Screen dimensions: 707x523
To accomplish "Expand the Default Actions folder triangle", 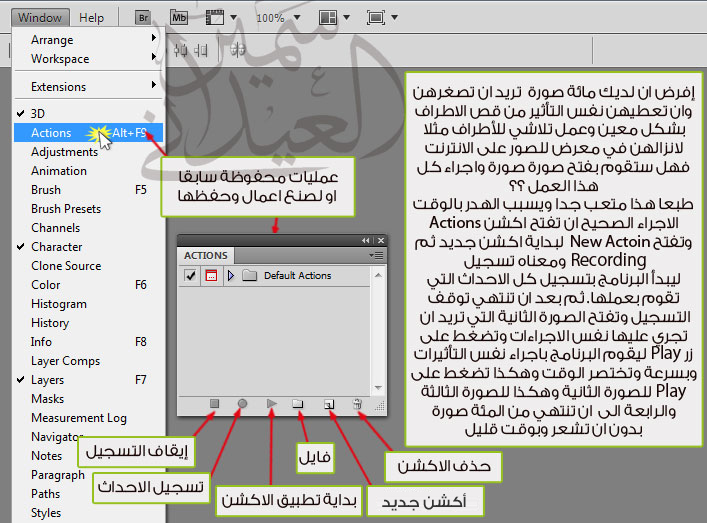I will point(232,275).
